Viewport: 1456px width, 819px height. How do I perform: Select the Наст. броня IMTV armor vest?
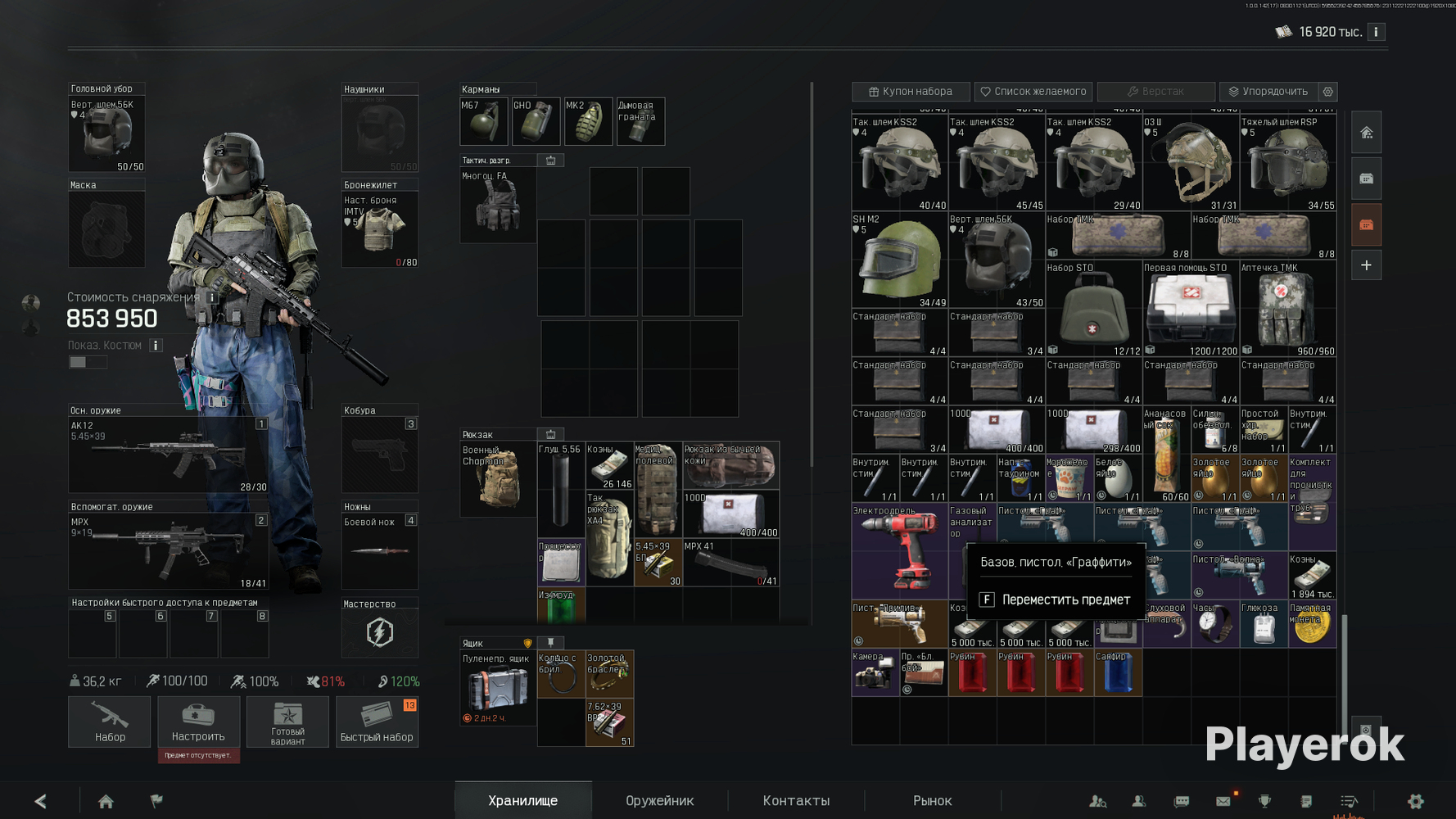(x=380, y=229)
